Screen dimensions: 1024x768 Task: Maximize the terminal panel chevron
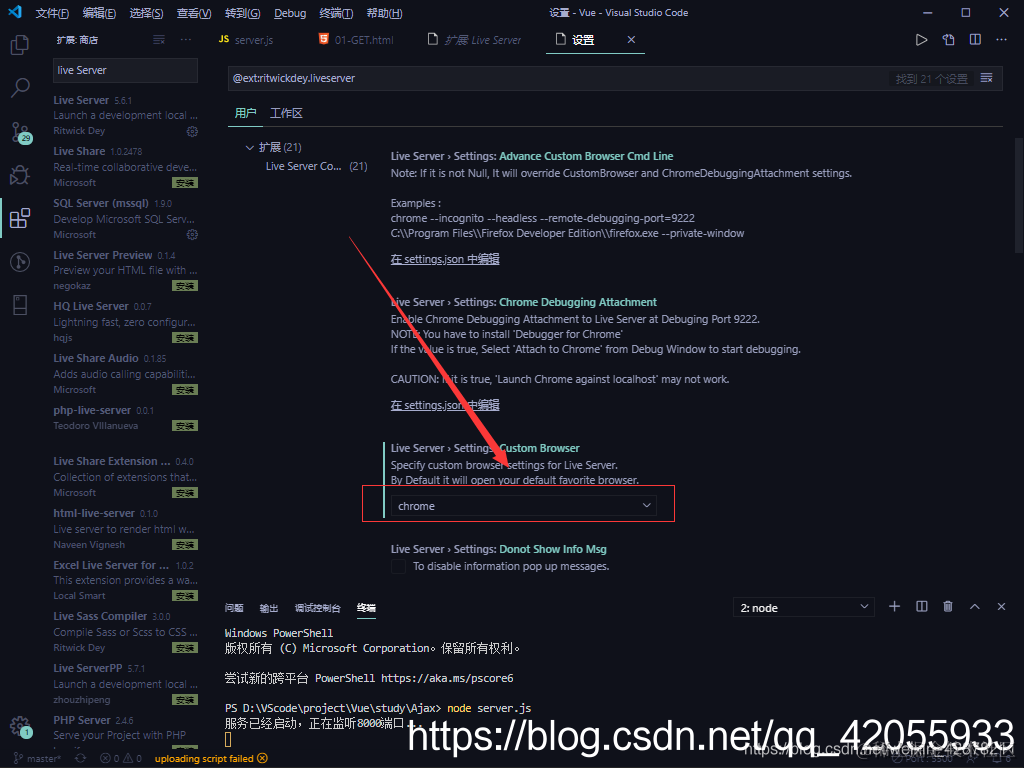(x=974, y=607)
